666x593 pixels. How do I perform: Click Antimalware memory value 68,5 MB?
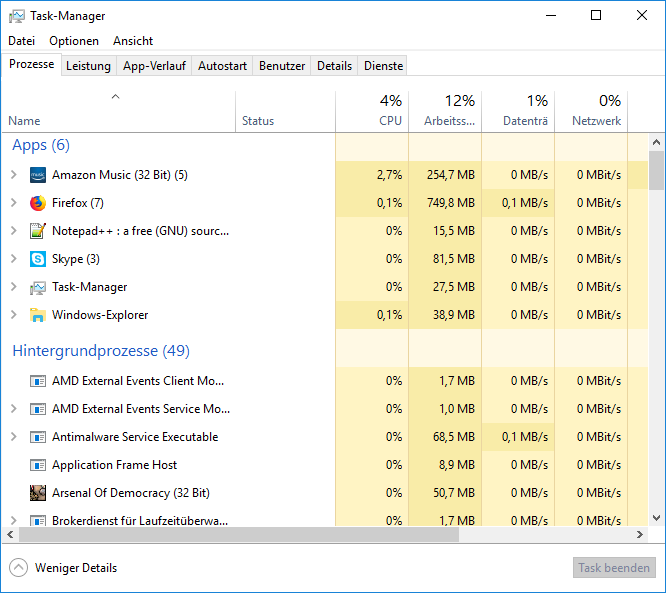coord(454,437)
